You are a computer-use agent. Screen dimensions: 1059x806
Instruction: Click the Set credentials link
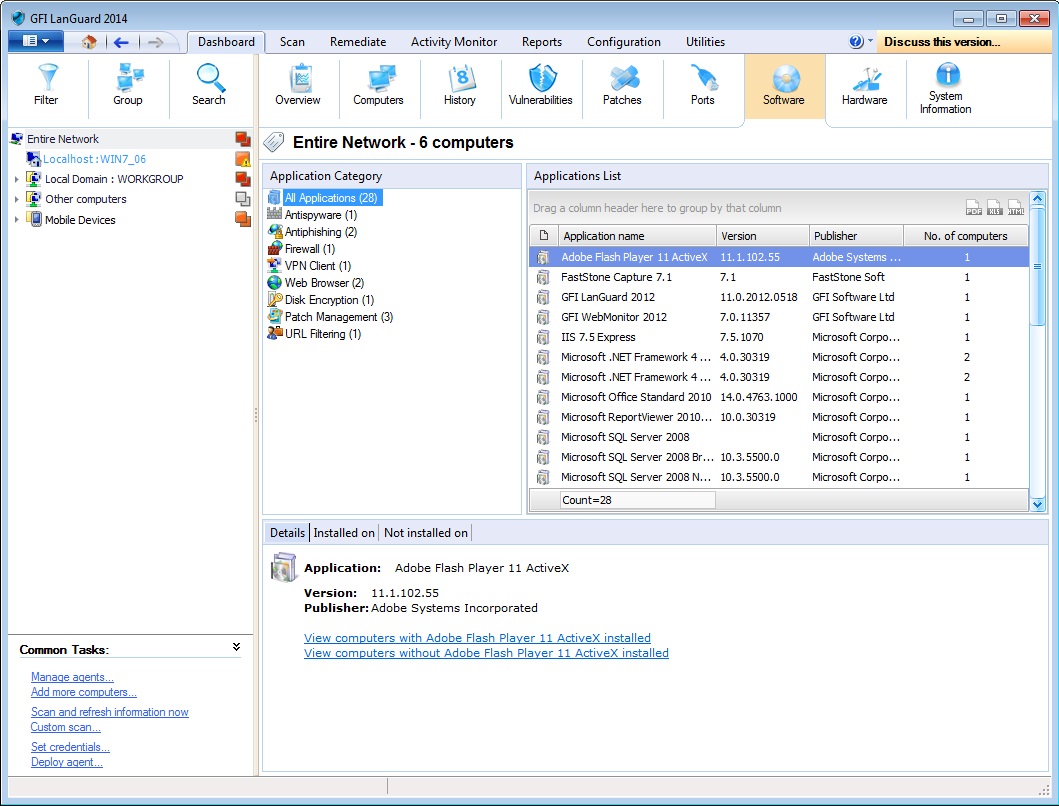[70, 747]
